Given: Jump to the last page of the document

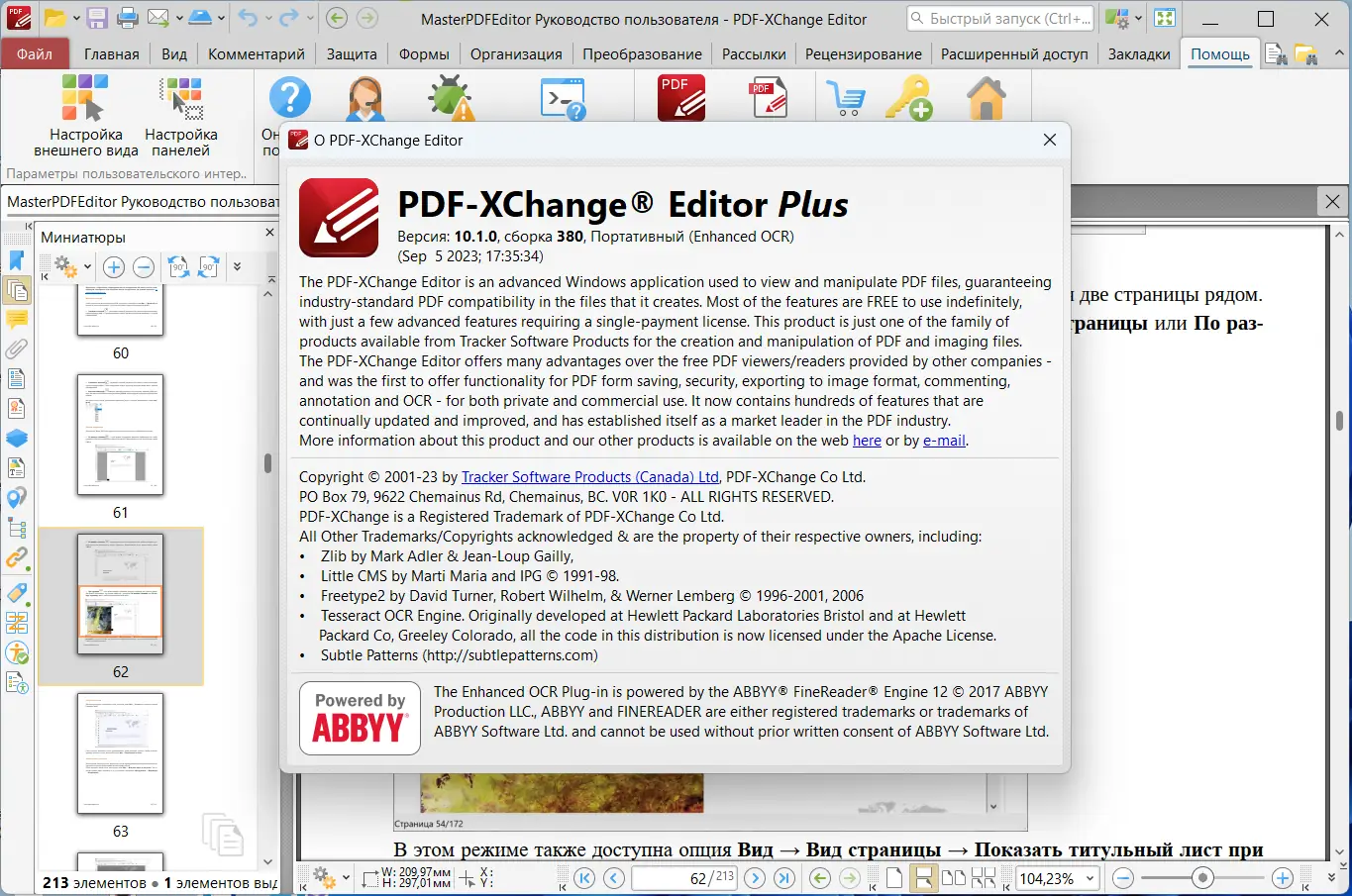Looking at the screenshot, I should tap(784, 878).
